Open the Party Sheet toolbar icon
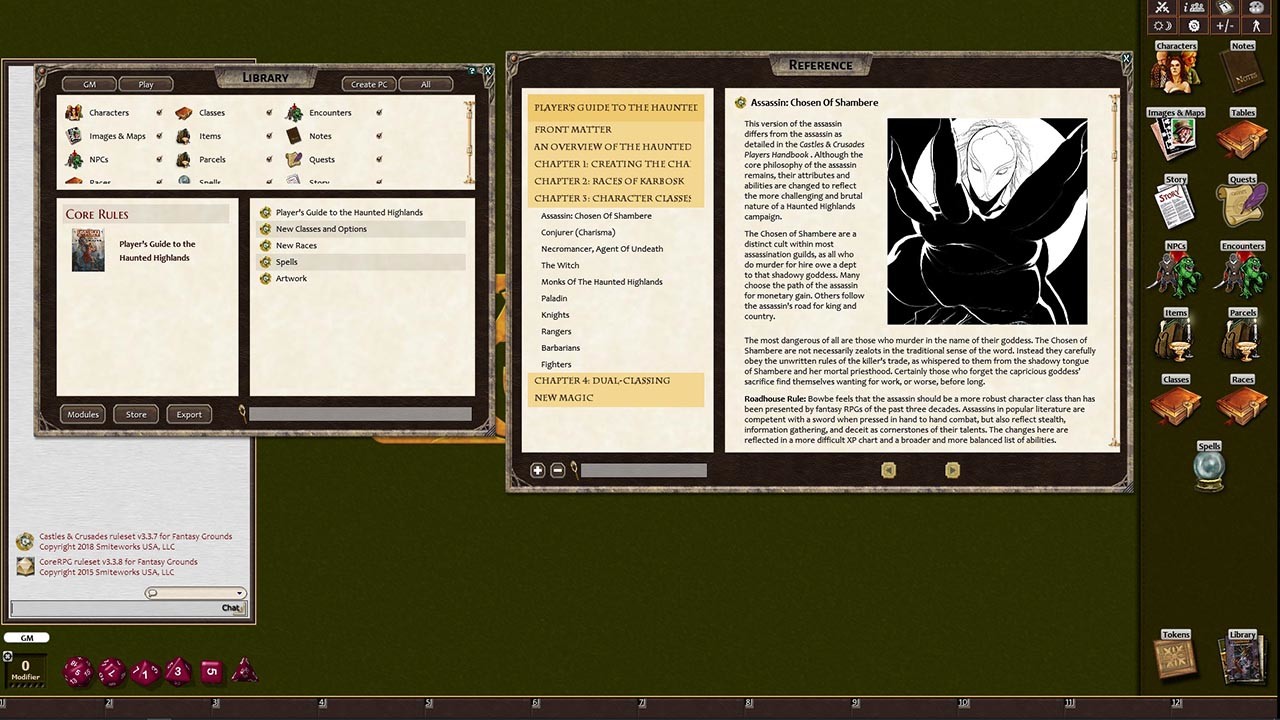 pos(1193,8)
